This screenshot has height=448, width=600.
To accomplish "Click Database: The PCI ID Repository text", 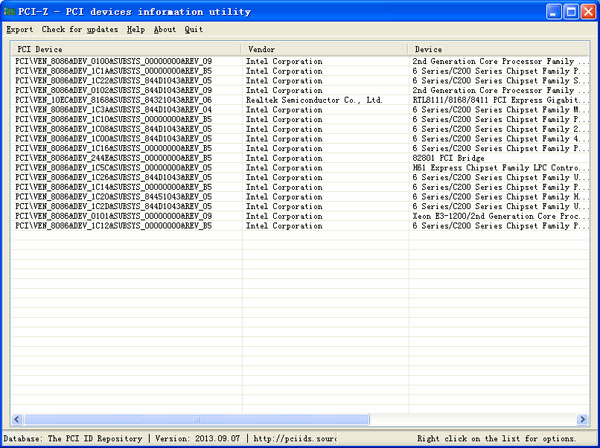I will 73,438.
